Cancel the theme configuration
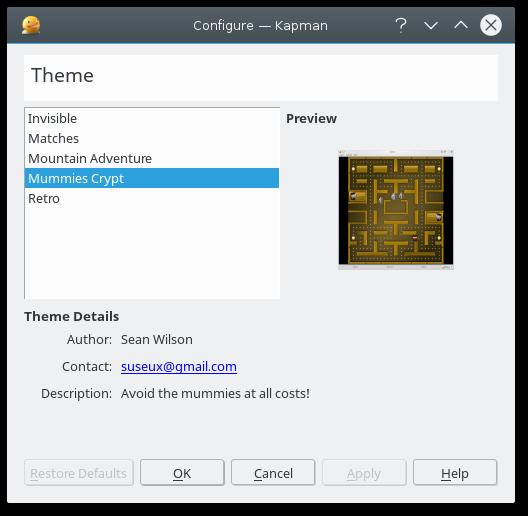 (273, 473)
